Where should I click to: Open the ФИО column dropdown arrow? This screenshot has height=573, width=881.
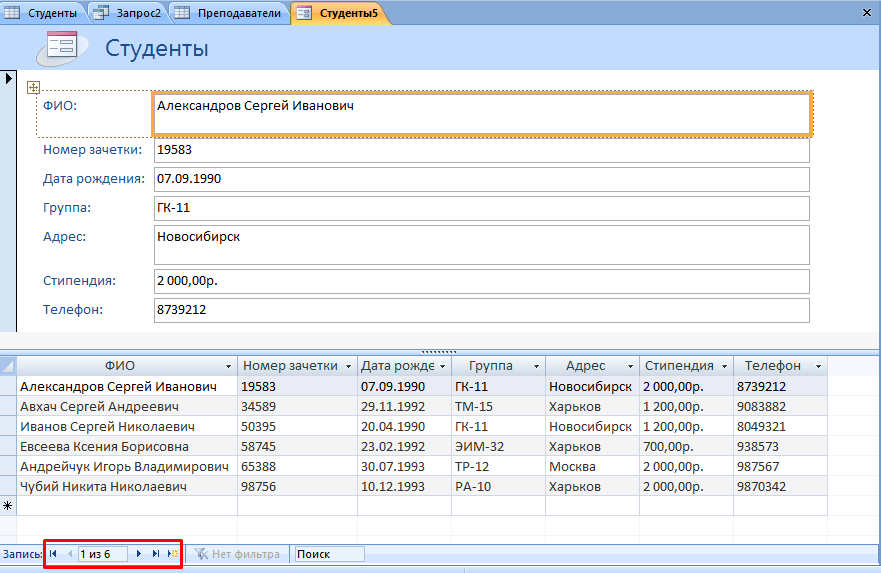point(228,366)
